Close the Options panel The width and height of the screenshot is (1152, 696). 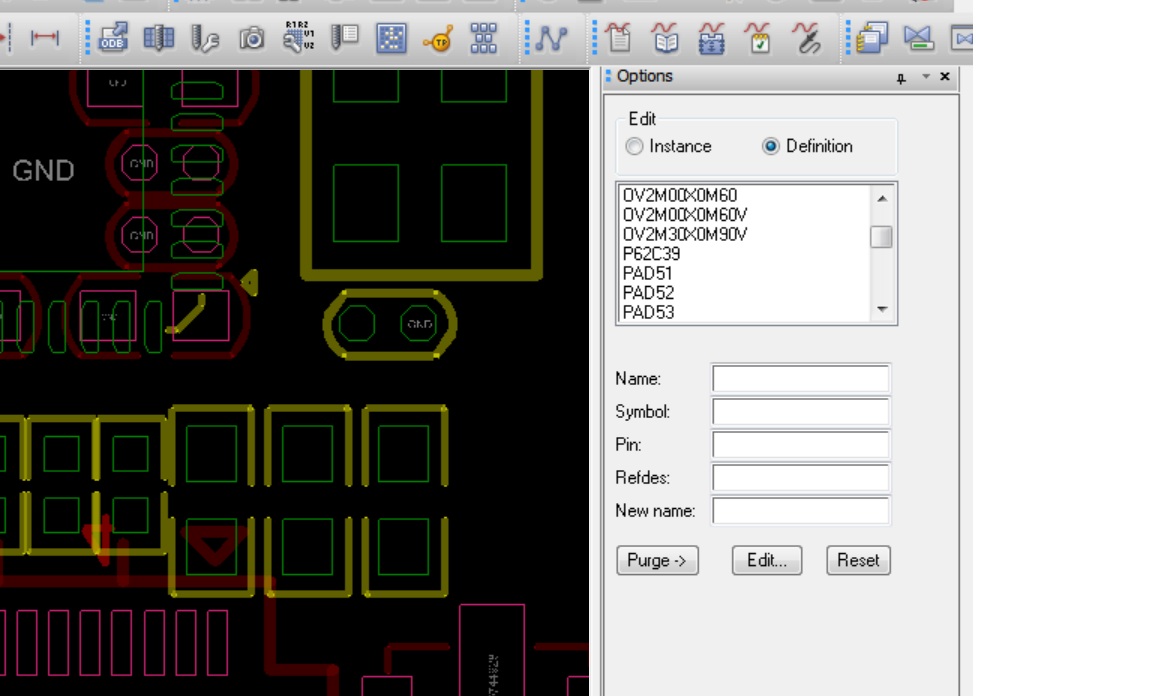point(945,76)
